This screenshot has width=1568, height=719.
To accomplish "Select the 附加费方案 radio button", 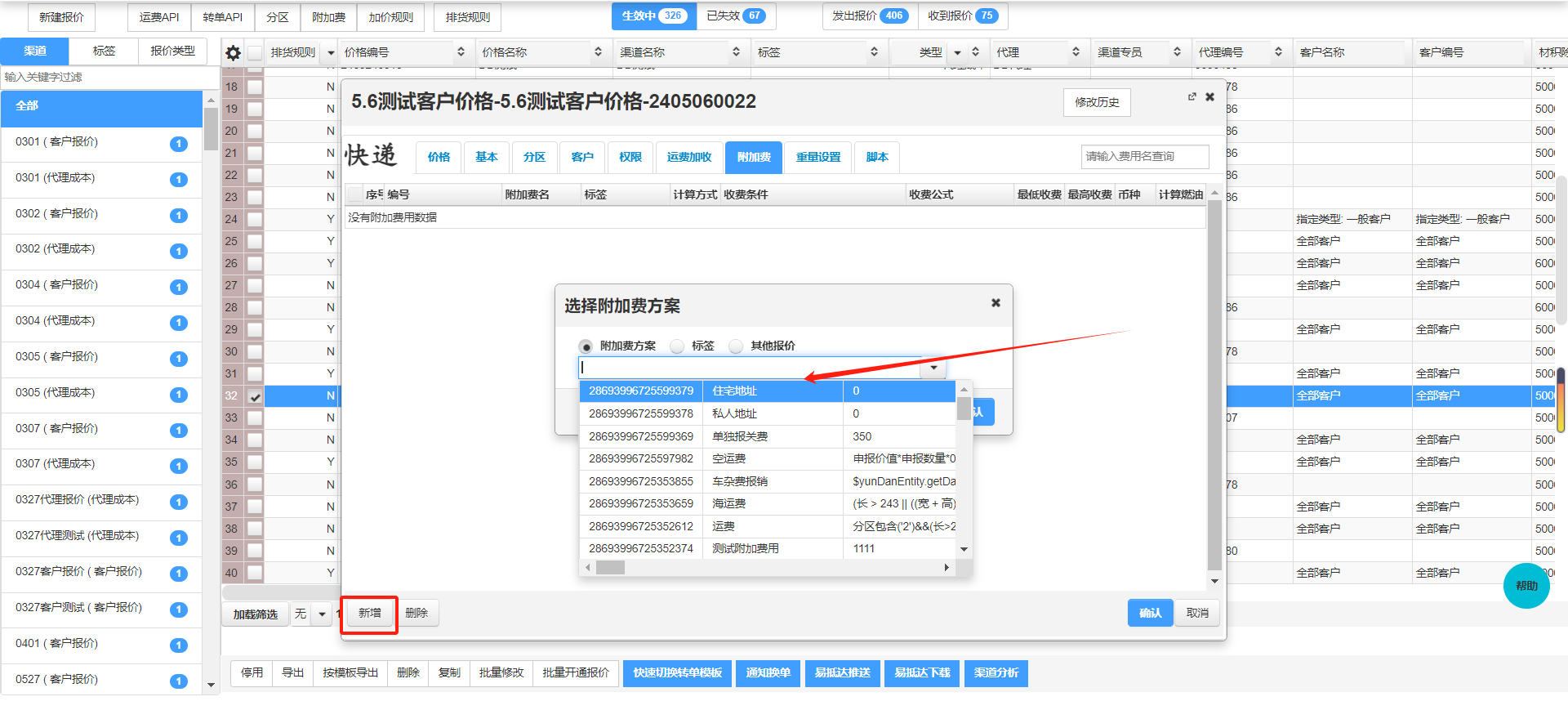I will (x=586, y=346).
